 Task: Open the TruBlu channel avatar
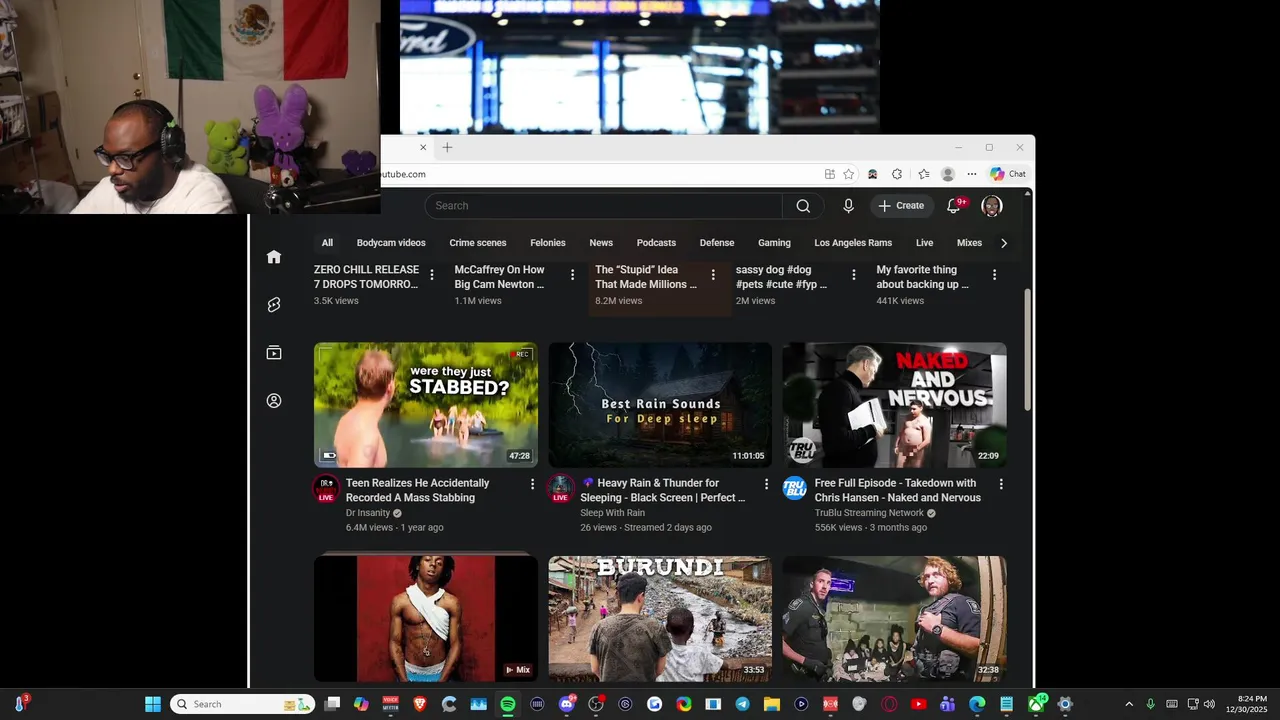click(x=795, y=488)
